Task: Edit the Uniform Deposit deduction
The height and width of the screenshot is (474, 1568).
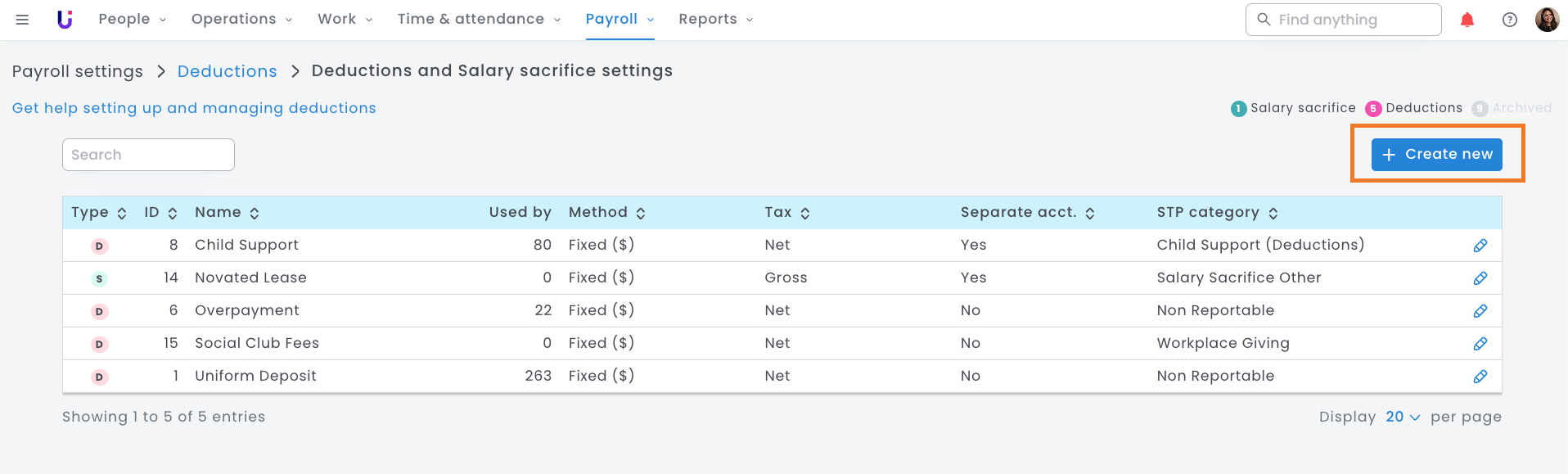Action: [x=1480, y=377]
